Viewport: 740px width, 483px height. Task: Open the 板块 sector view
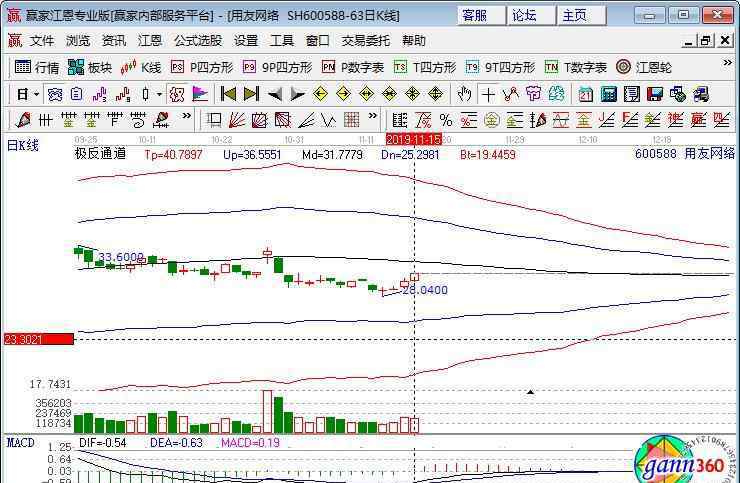[x=89, y=68]
